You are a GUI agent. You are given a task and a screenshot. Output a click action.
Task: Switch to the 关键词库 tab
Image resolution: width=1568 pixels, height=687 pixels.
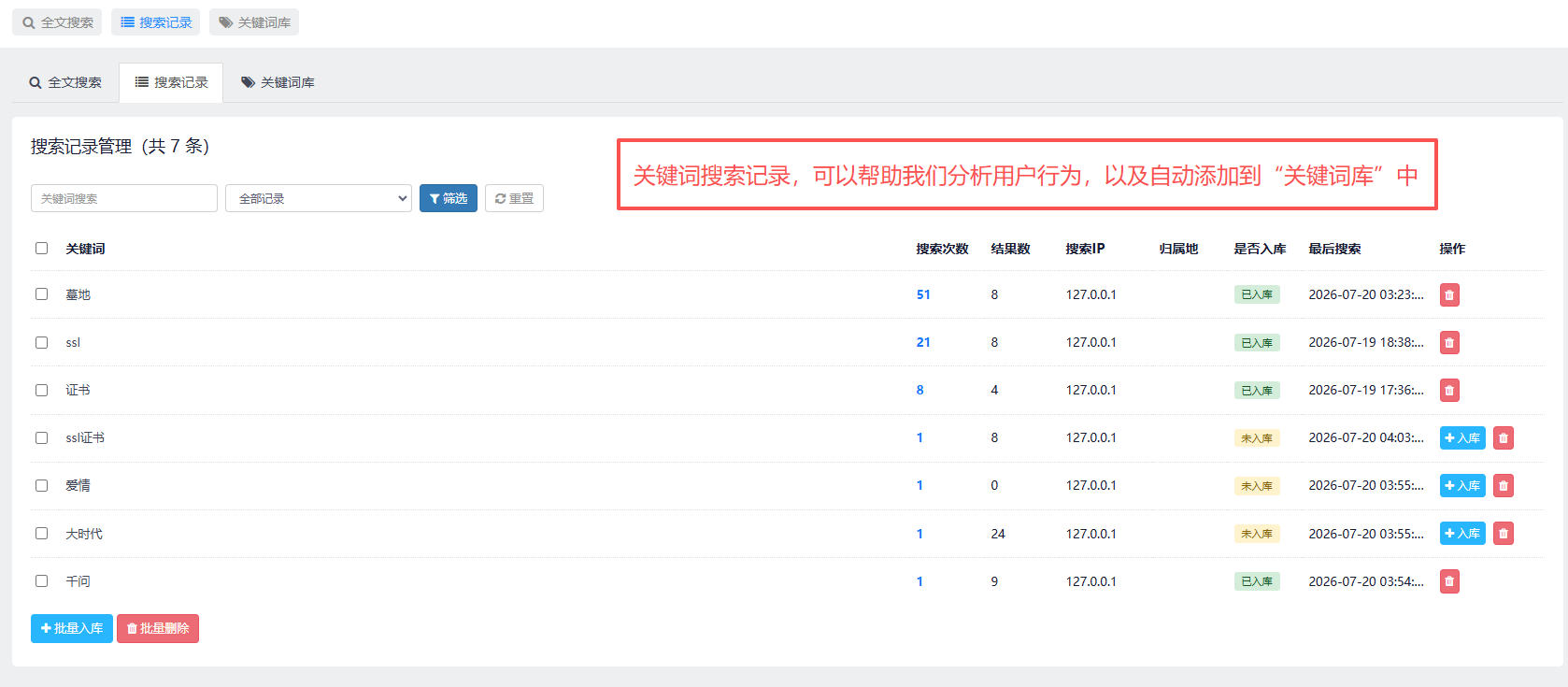coord(278,82)
